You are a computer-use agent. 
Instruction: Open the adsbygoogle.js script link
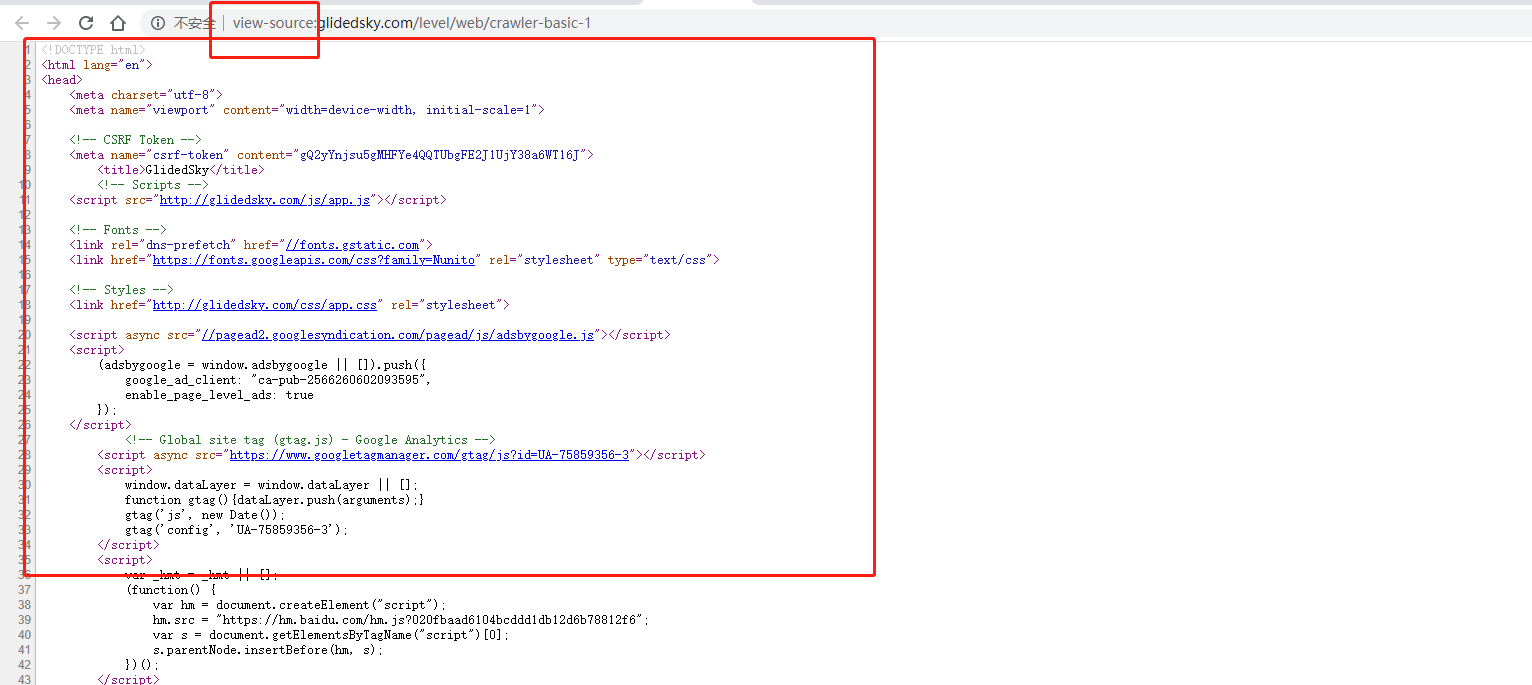[x=398, y=335]
